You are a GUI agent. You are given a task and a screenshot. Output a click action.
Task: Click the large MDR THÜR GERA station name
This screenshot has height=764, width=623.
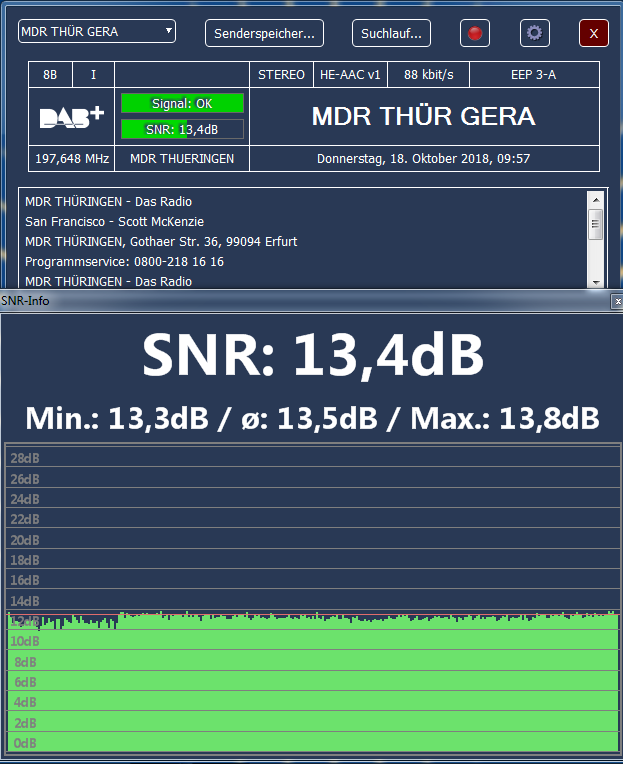click(423, 116)
